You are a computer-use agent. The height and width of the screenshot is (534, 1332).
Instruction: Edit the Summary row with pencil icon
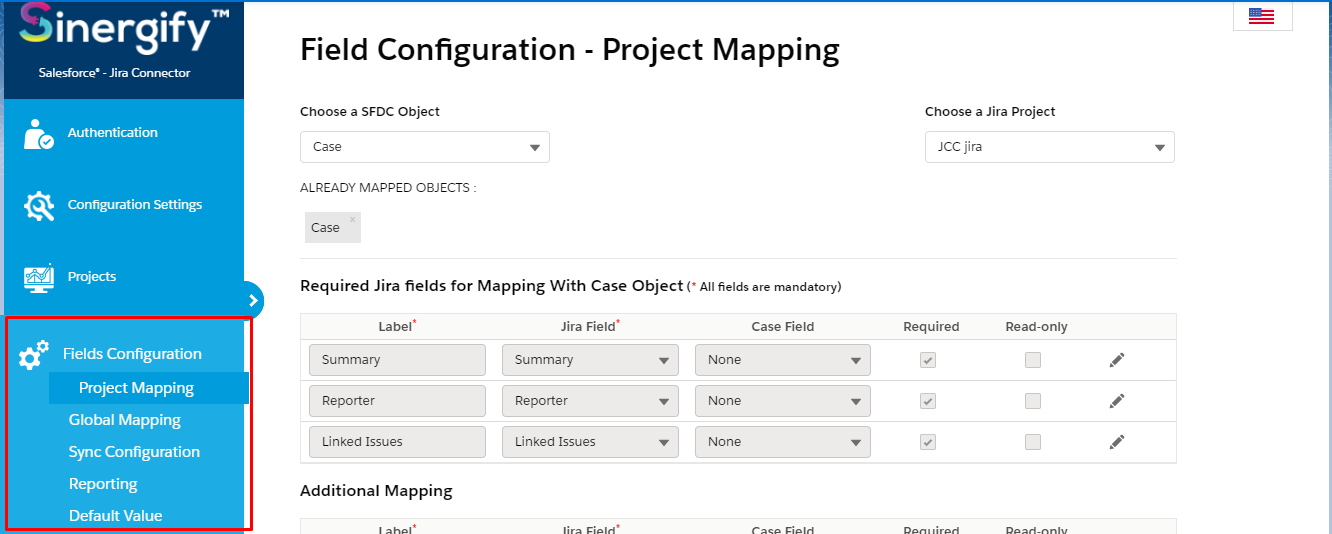tap(1117, 360)
